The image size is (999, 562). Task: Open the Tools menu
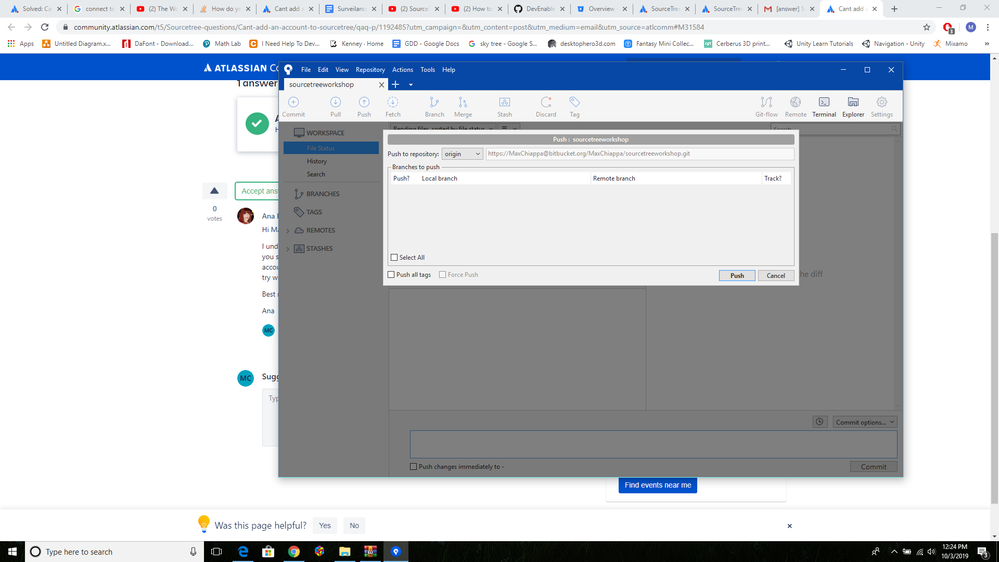pyautogui.click(x=428, y=69)
